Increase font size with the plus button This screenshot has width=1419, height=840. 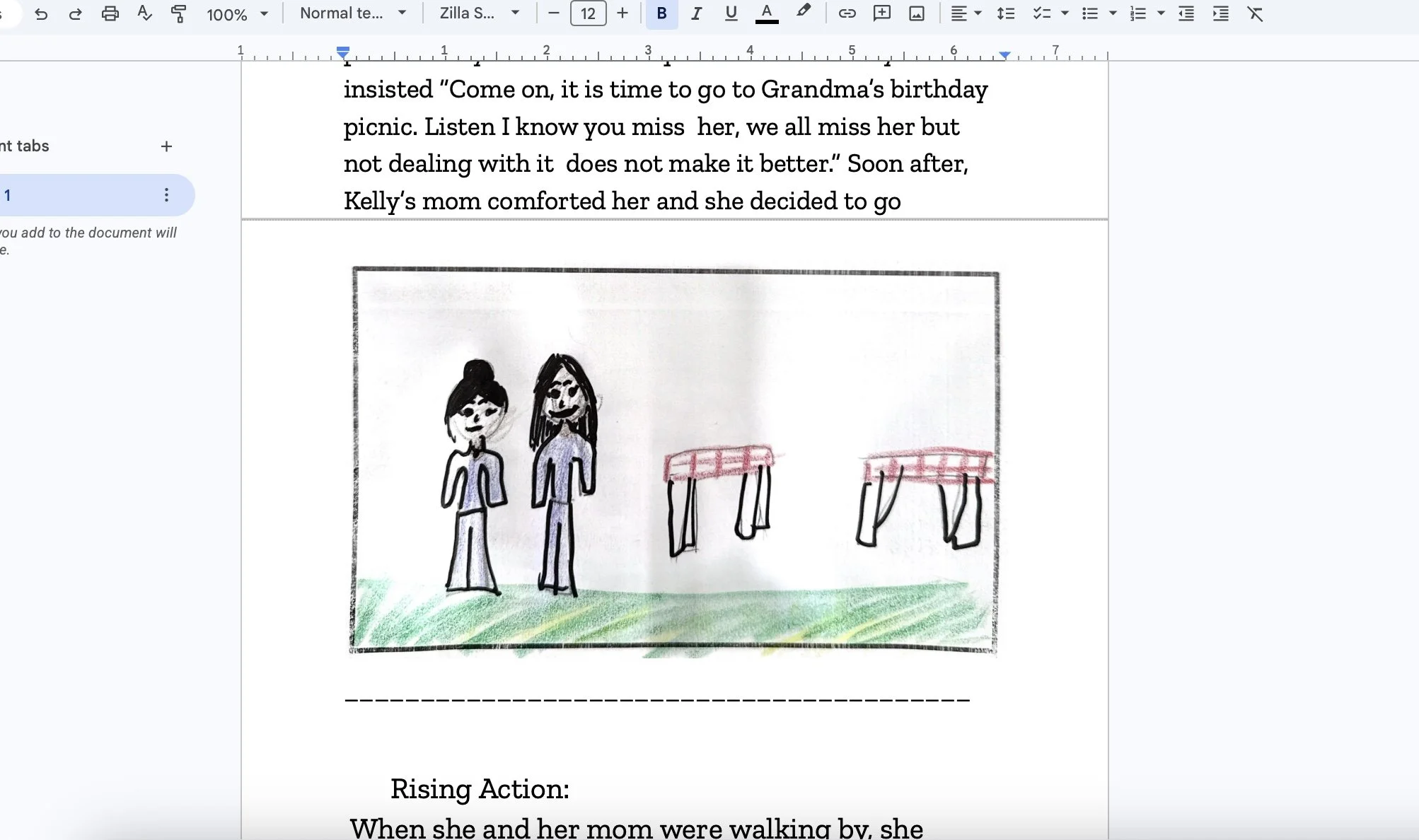(x=622, y=13)
